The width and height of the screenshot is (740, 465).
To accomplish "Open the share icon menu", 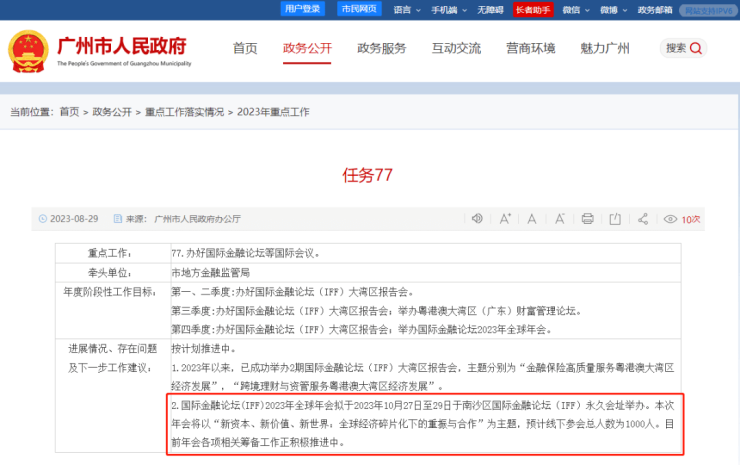I will click(643, 219).
